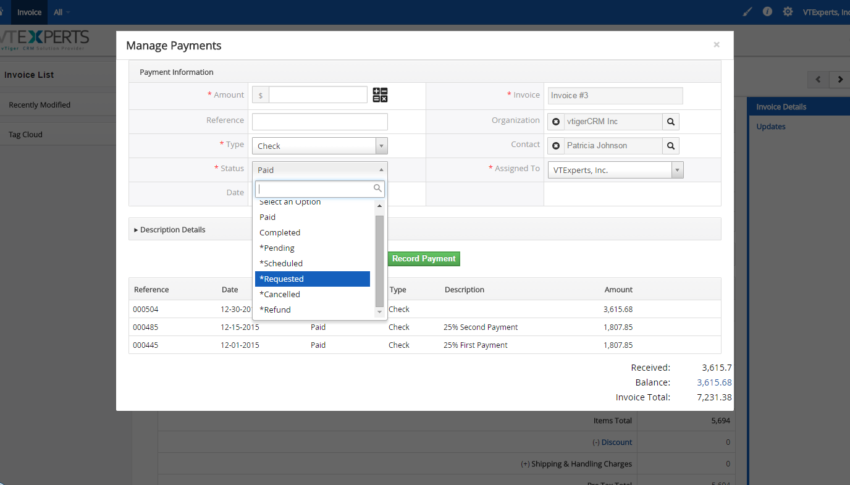Screen dimensions: 850x485
Task: Click payment reference 000485
Action: pyautogui.click(x=145, y=327)
